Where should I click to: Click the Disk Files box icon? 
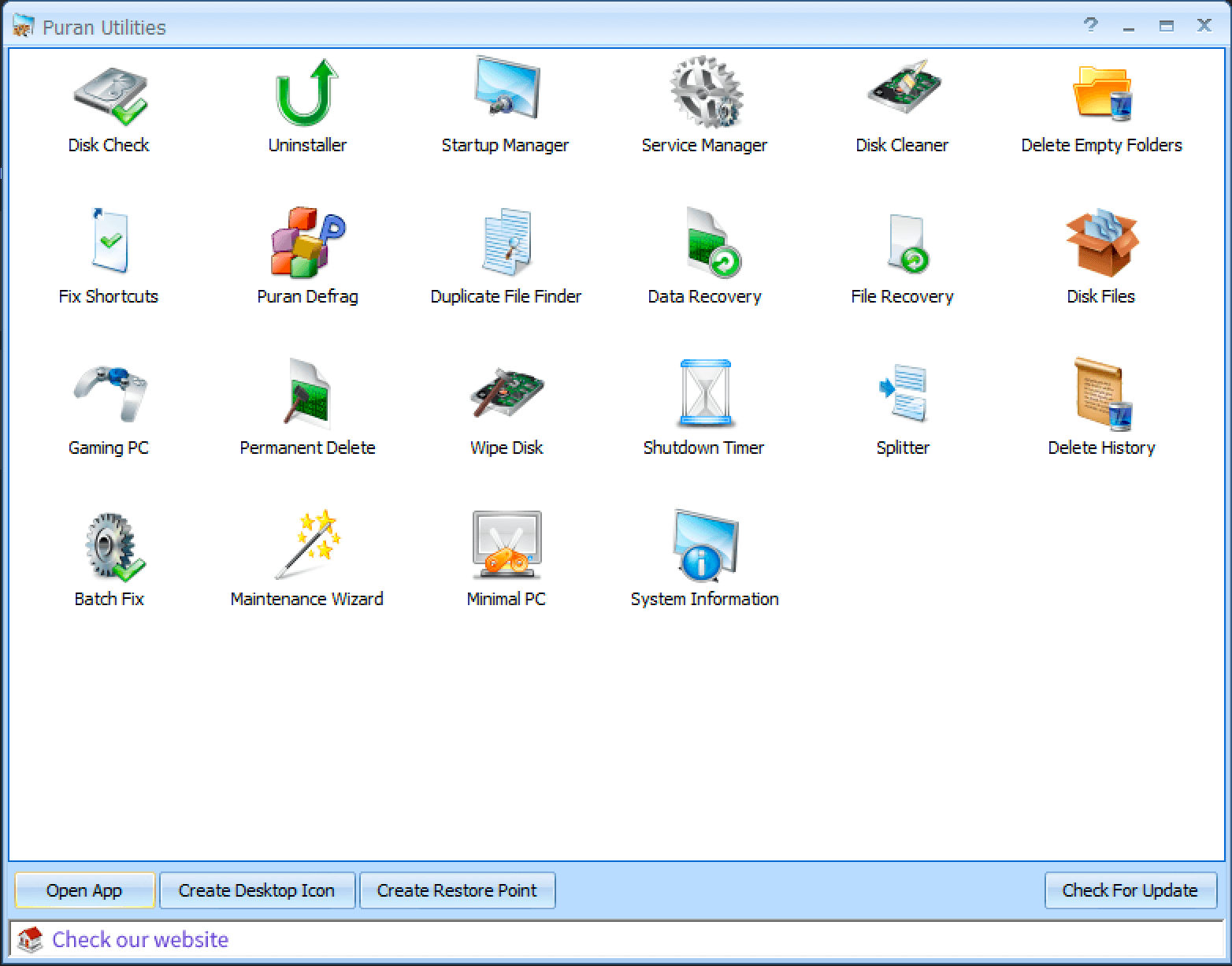pos(1102,242)
